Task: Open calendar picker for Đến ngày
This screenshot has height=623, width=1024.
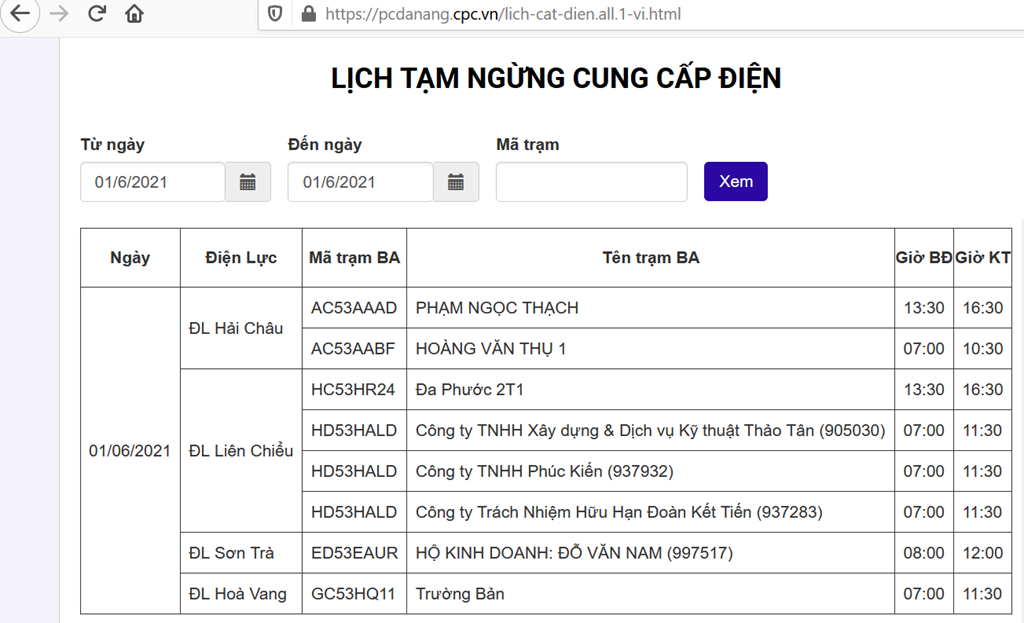Action: 456,182
